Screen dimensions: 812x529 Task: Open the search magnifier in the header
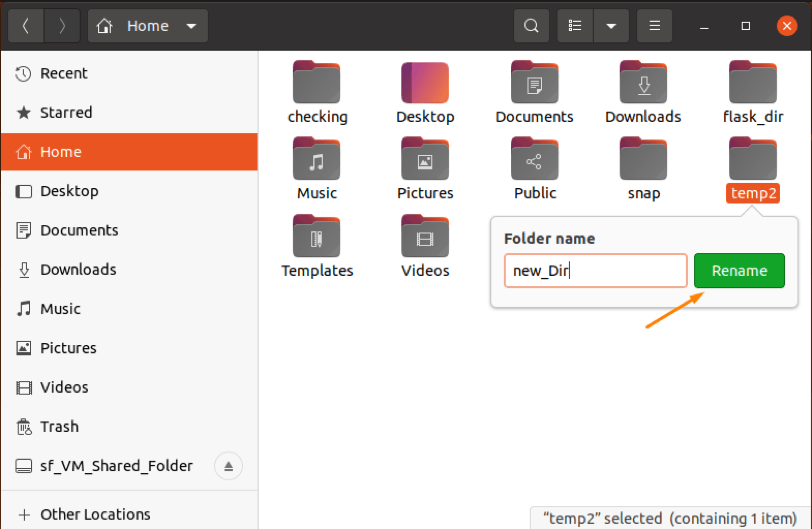tap(531, 25)
